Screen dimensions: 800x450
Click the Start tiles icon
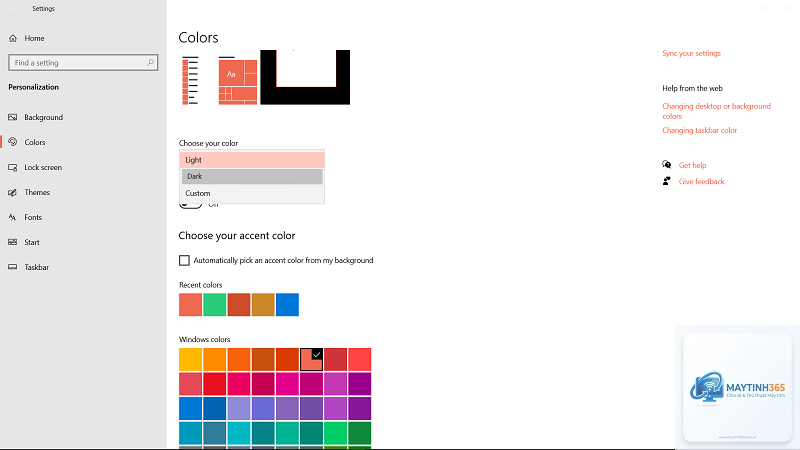[13, 242]
